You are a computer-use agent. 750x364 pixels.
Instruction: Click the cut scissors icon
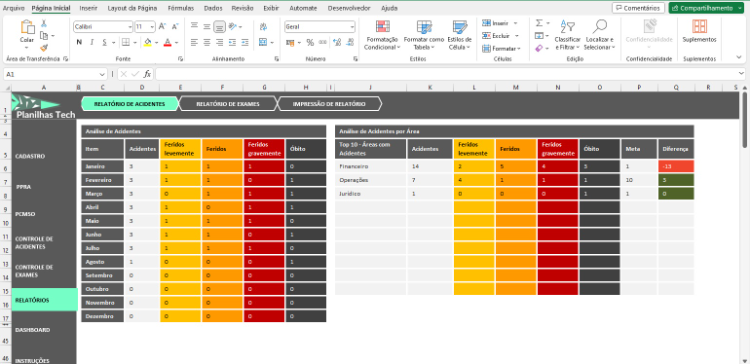coord(44,23)
